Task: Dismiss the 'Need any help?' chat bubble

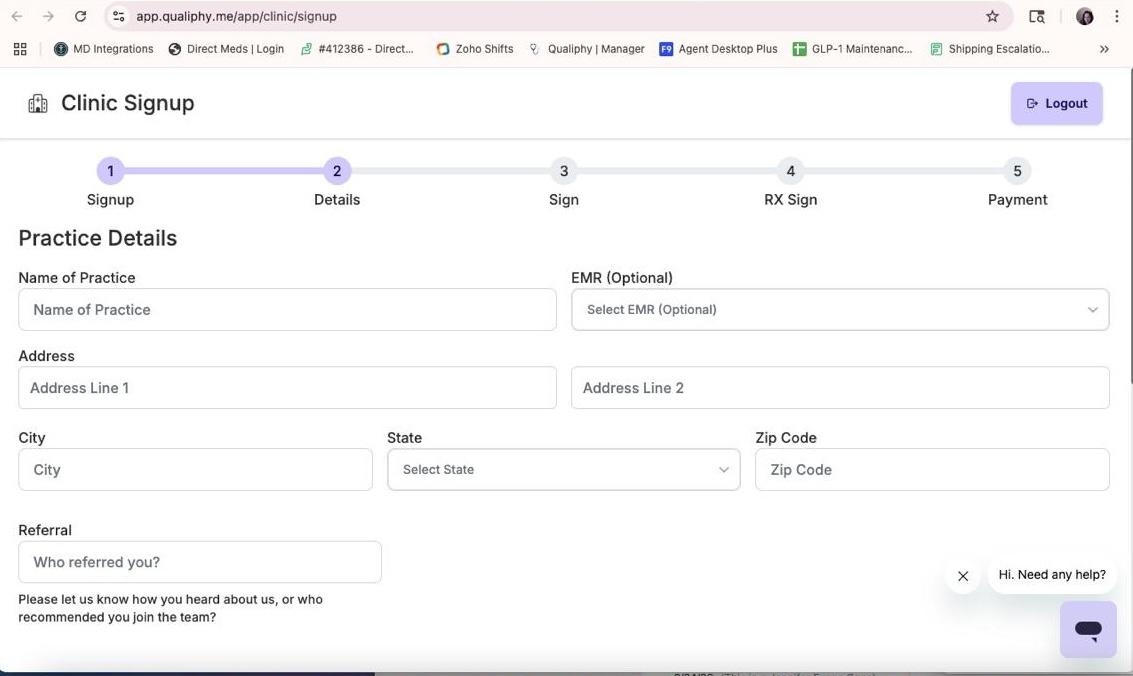Action: 963,576
